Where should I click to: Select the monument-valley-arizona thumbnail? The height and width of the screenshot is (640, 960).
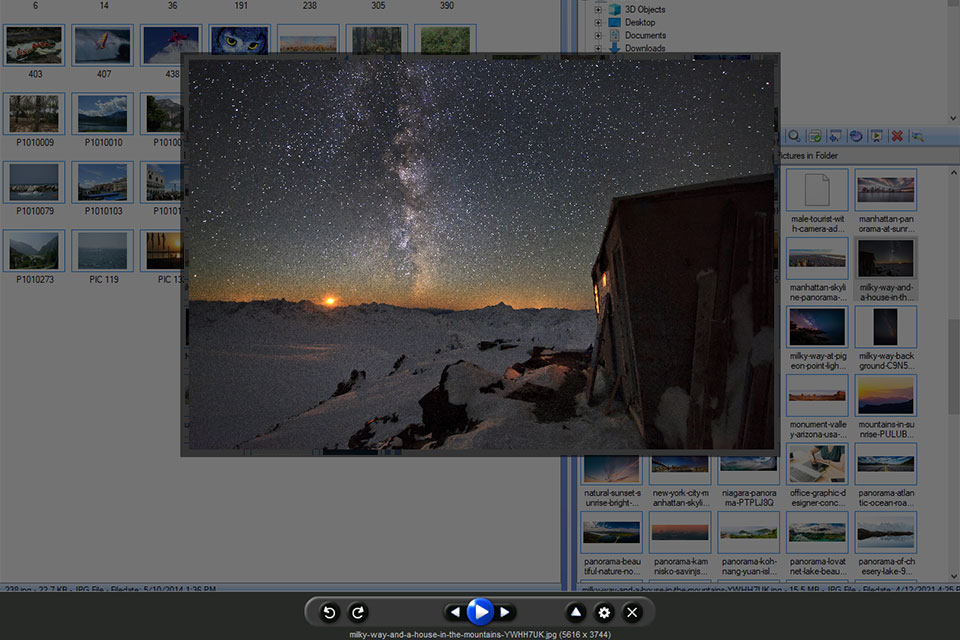point(817,394)
